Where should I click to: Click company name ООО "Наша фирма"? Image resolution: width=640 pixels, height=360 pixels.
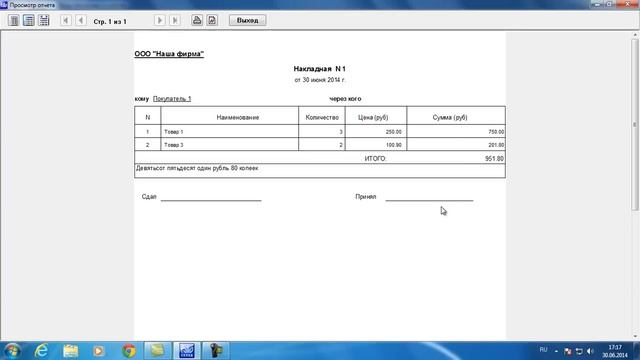click(169, 54)
